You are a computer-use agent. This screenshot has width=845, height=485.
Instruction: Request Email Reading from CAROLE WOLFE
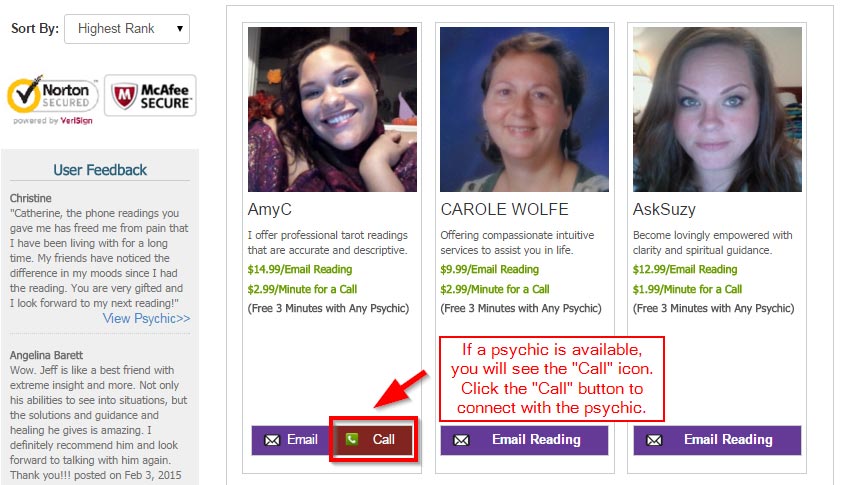click(524, 440)
